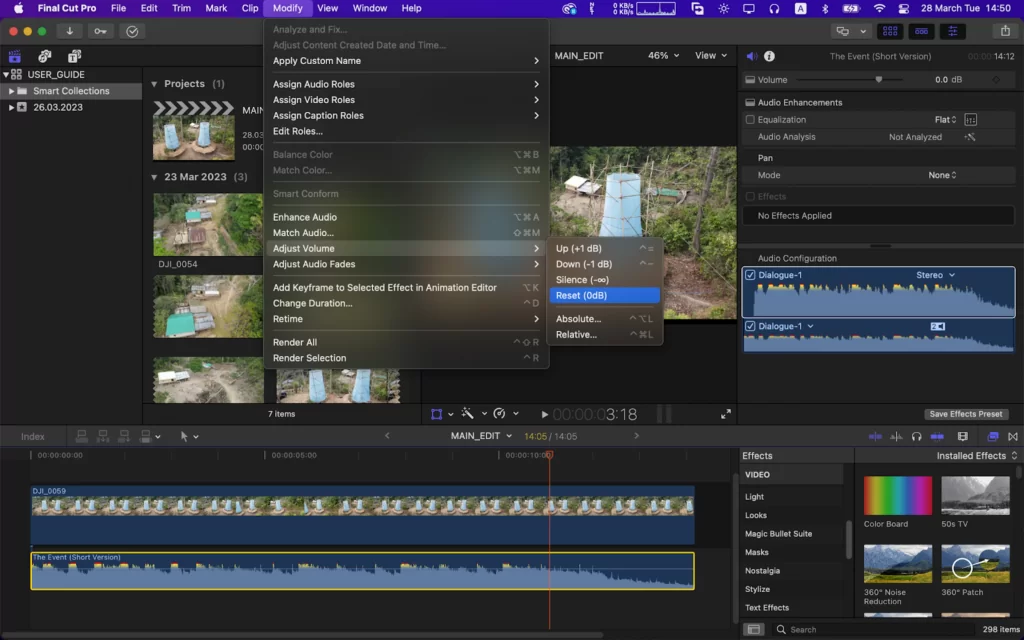Select the Color Board effect thumbnail

point(897,496)
